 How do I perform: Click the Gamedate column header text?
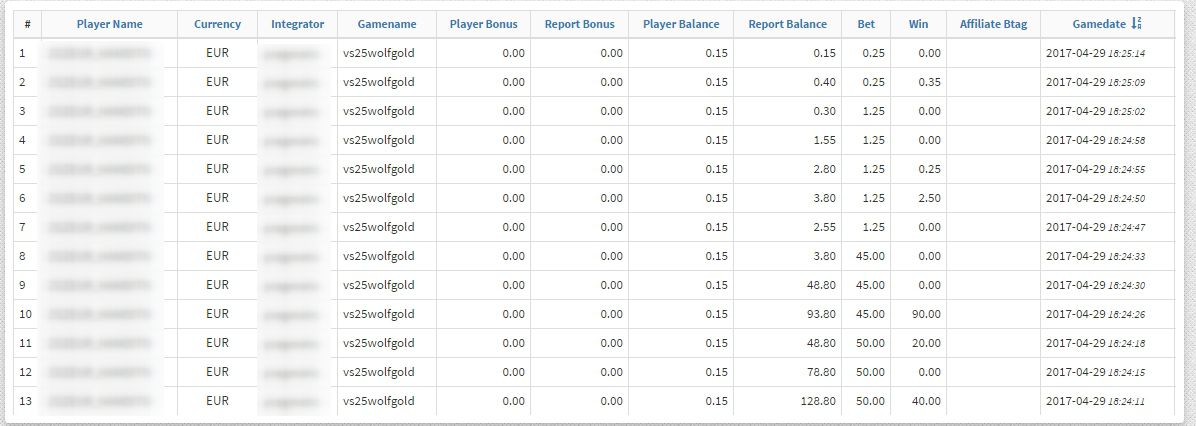point(1099,24)
